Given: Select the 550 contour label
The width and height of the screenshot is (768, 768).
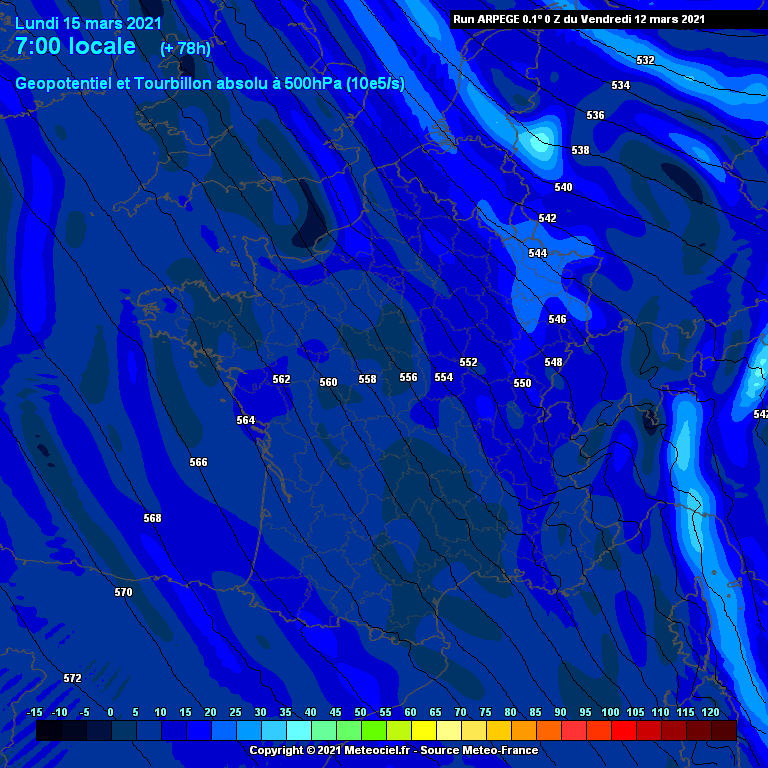Looking at the screenshot, I should pyautogui.click(x=522, y=383).
